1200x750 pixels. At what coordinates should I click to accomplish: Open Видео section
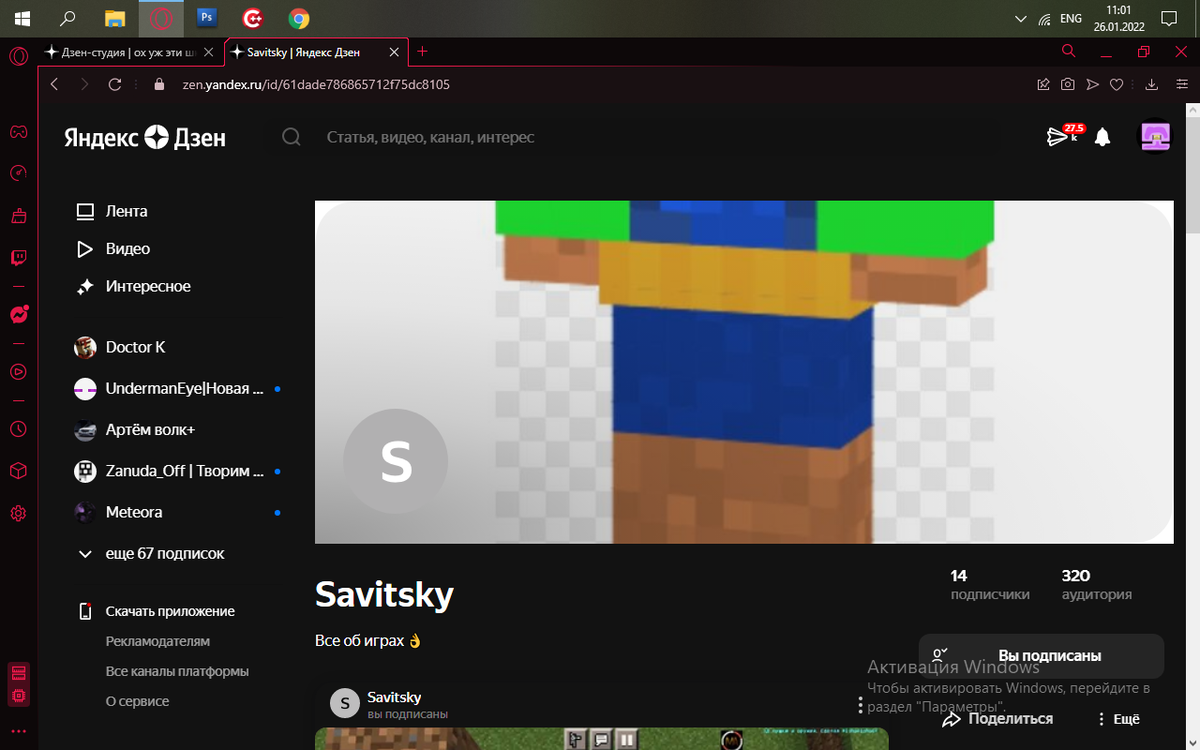(113, 249)
